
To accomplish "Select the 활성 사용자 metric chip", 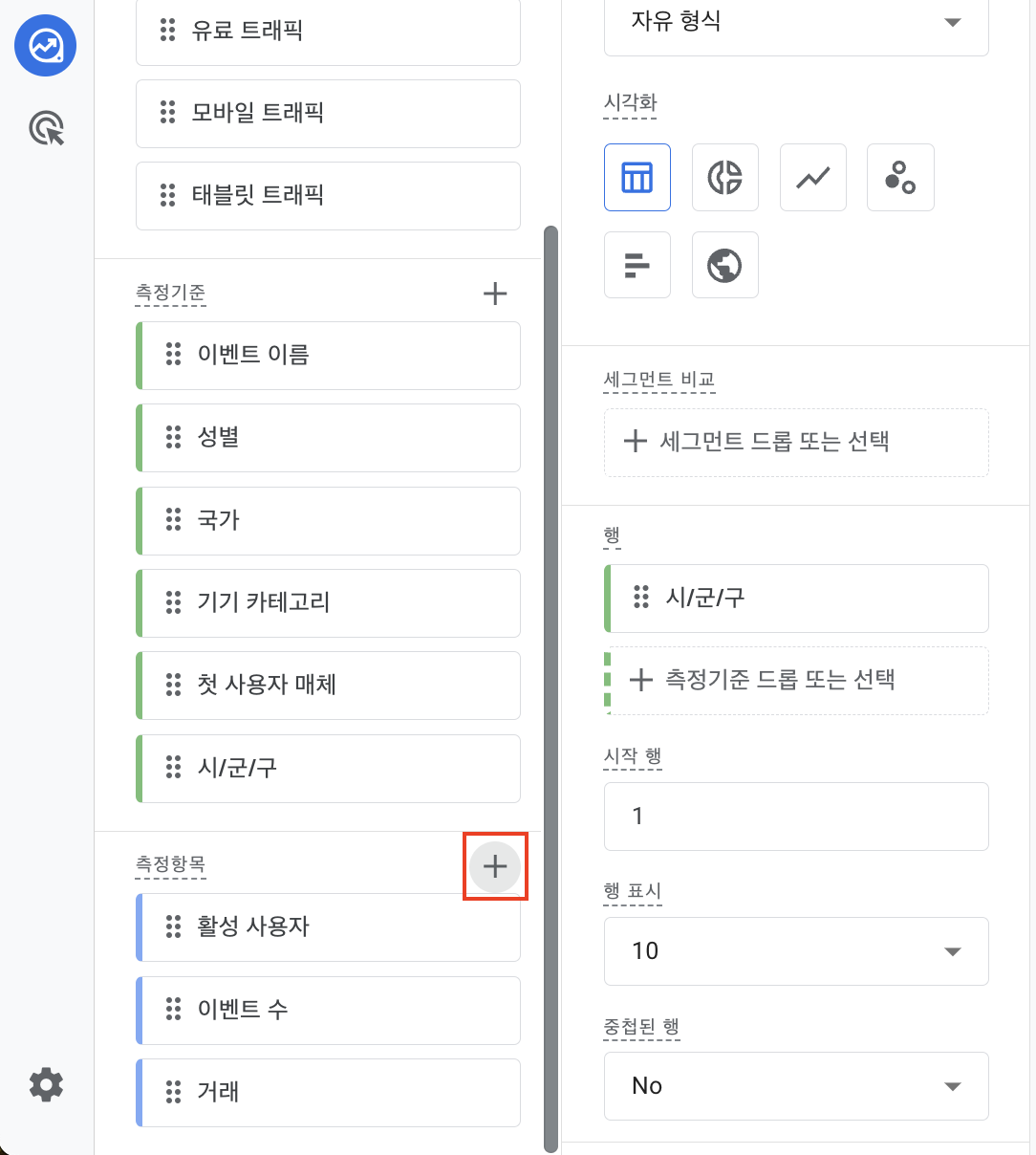I will (328, 927).
